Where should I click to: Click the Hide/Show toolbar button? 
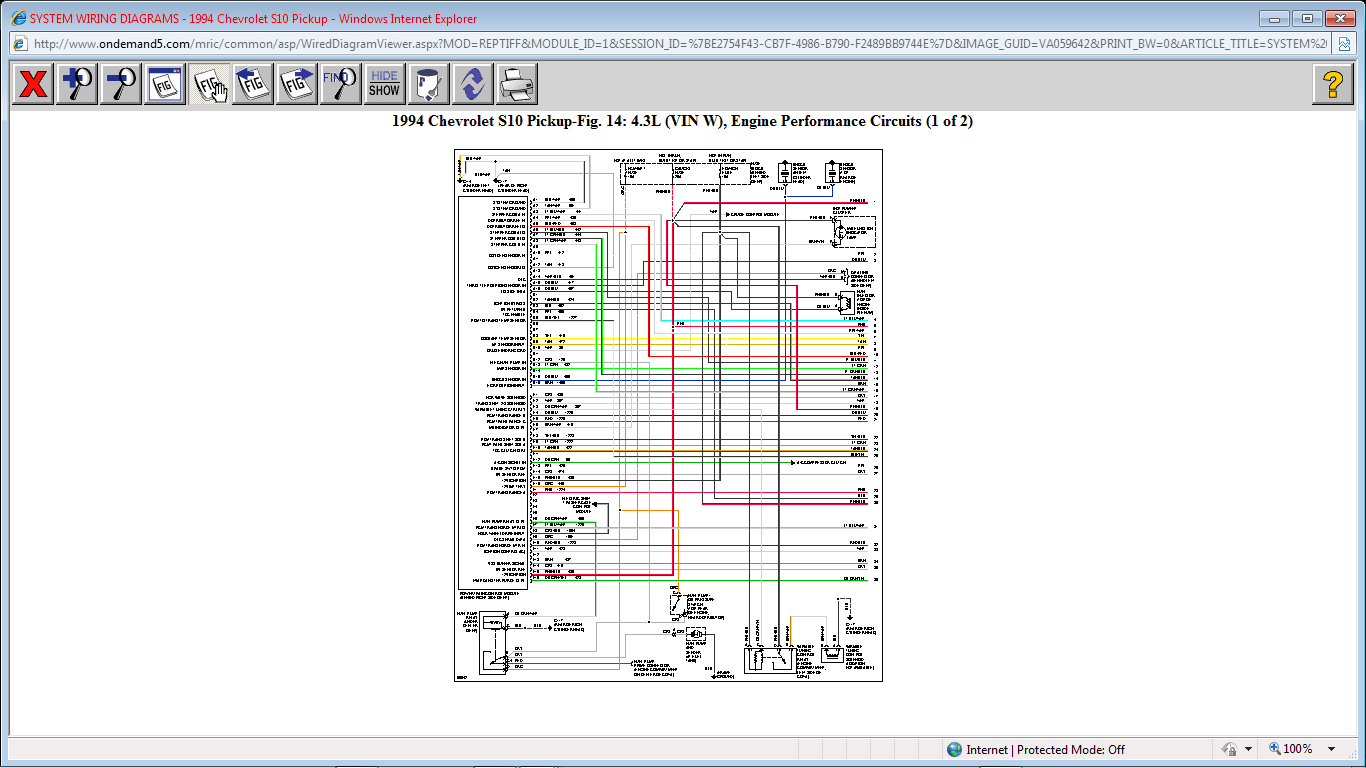point(385,84)
